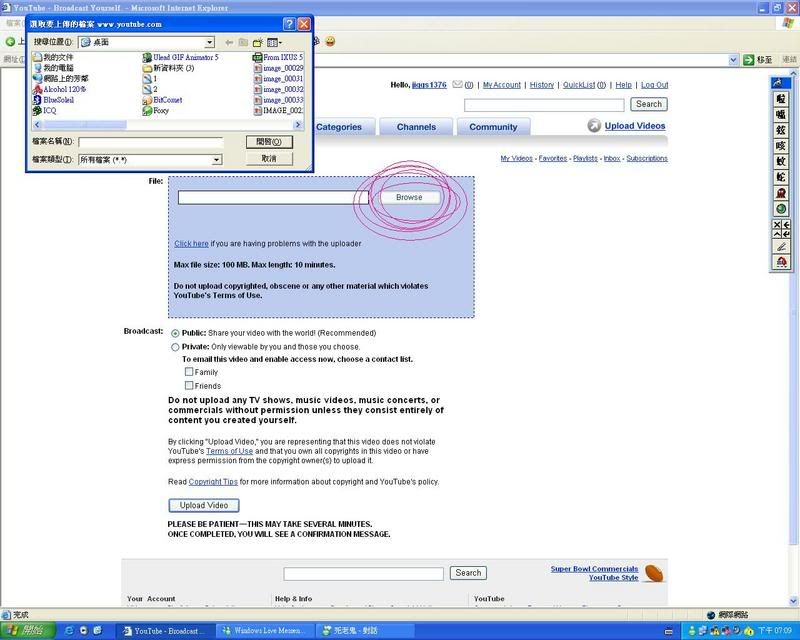The width and height of the screenshot is (800, 640).
Task: Click the dialog help question mark button
Action: pos(289,24)
